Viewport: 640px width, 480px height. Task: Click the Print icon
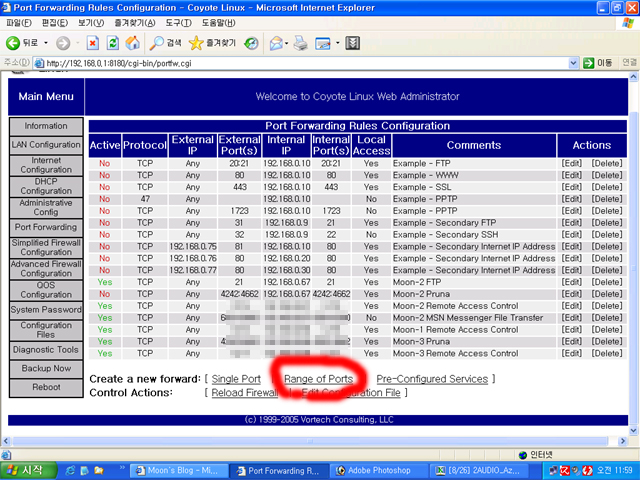(x=301, y=43)
